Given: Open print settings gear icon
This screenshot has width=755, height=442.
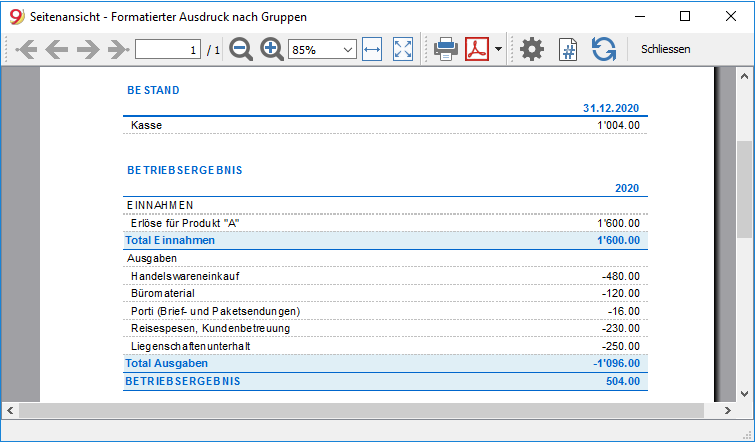Looking at the screenshot, I should (532, 49).
